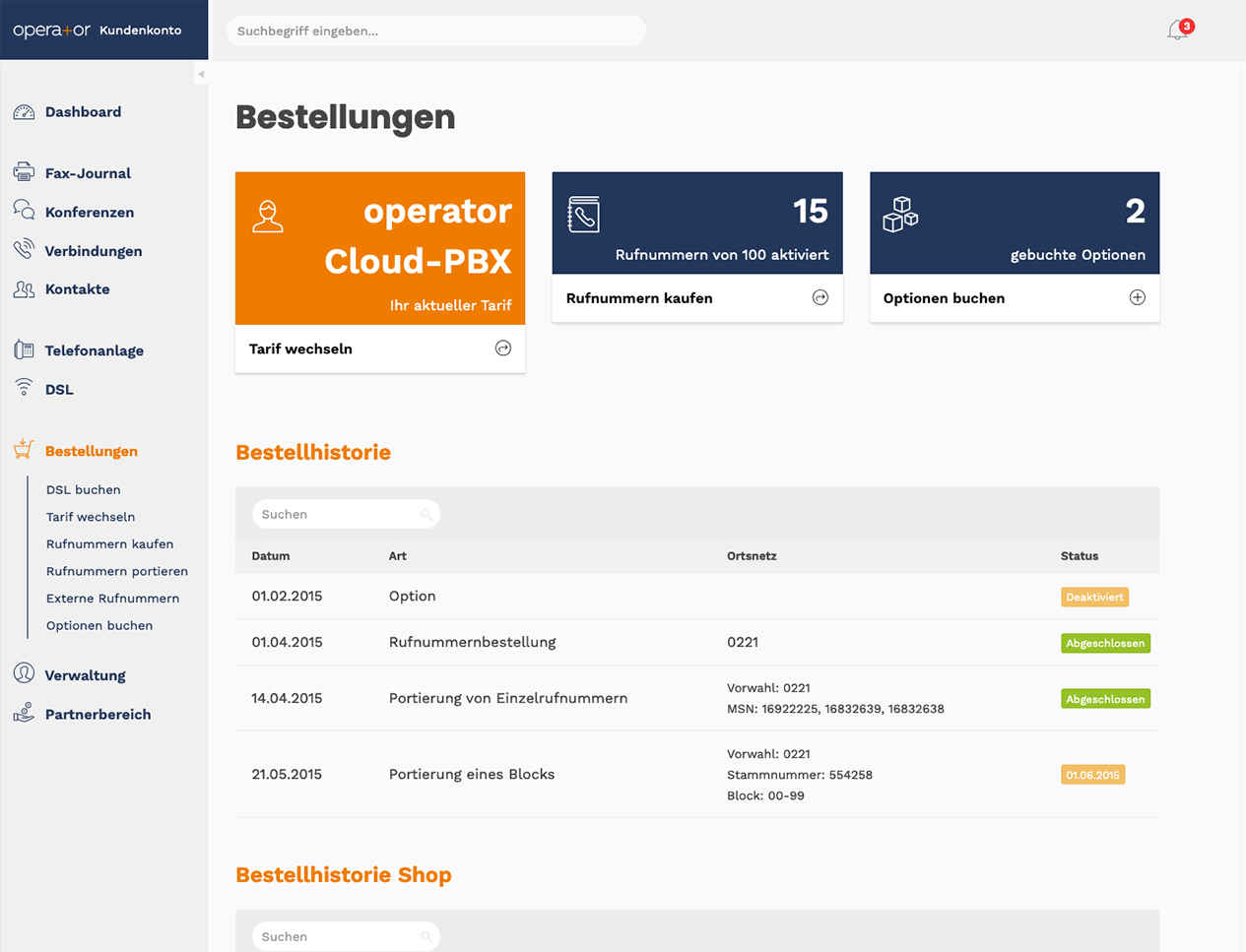Click the date 21.05.2015
Viewport: 1246px width, 952px height.
(287, 774)
